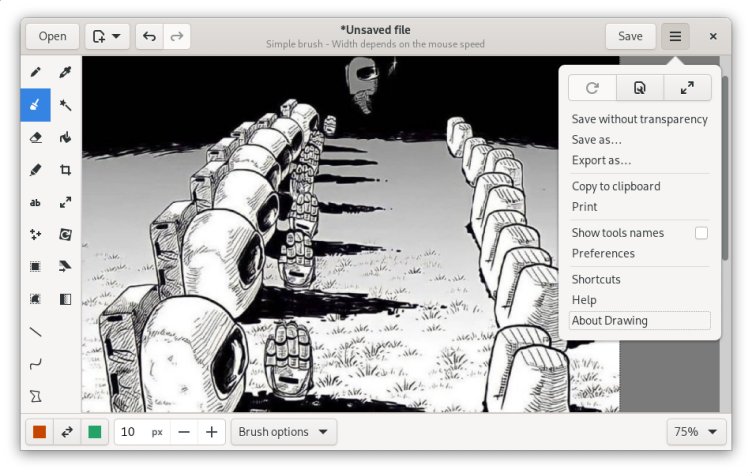Viewport: 752px width, 473px height.
Task: Select the Scale tool
Action: coord(65,203)
